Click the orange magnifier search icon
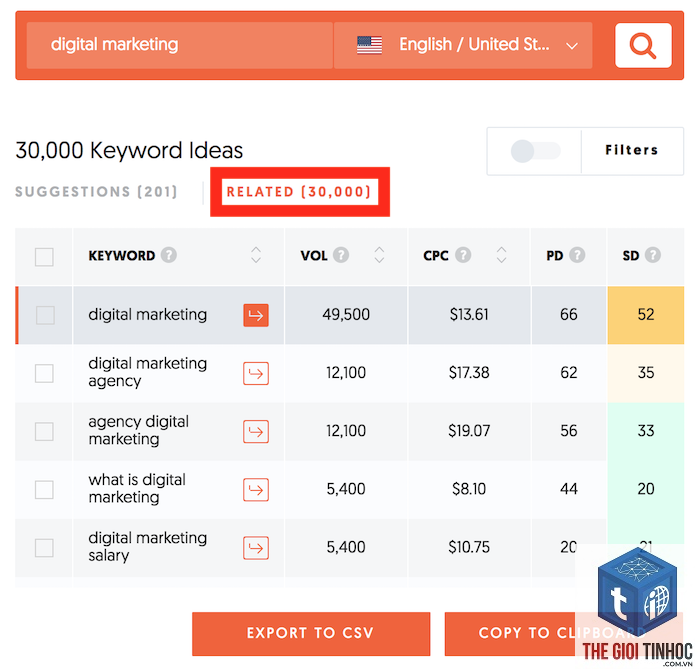 click(x=643, y=46)
